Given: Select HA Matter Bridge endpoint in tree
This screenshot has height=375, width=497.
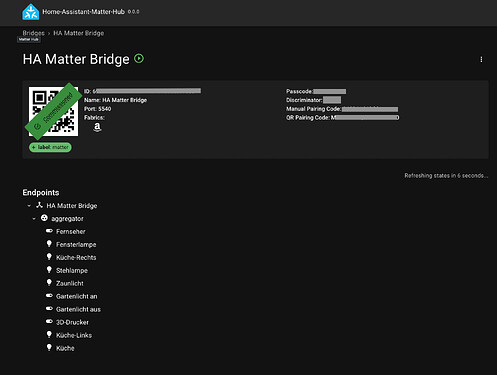Looking at the screenshot, I should (72, 206).
